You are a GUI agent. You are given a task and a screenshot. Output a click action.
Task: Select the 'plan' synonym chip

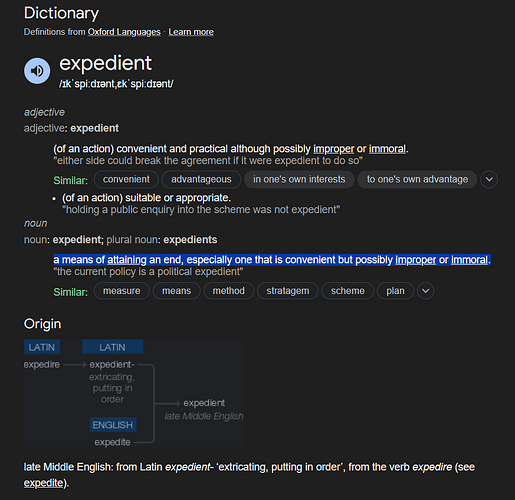[395, 291]
